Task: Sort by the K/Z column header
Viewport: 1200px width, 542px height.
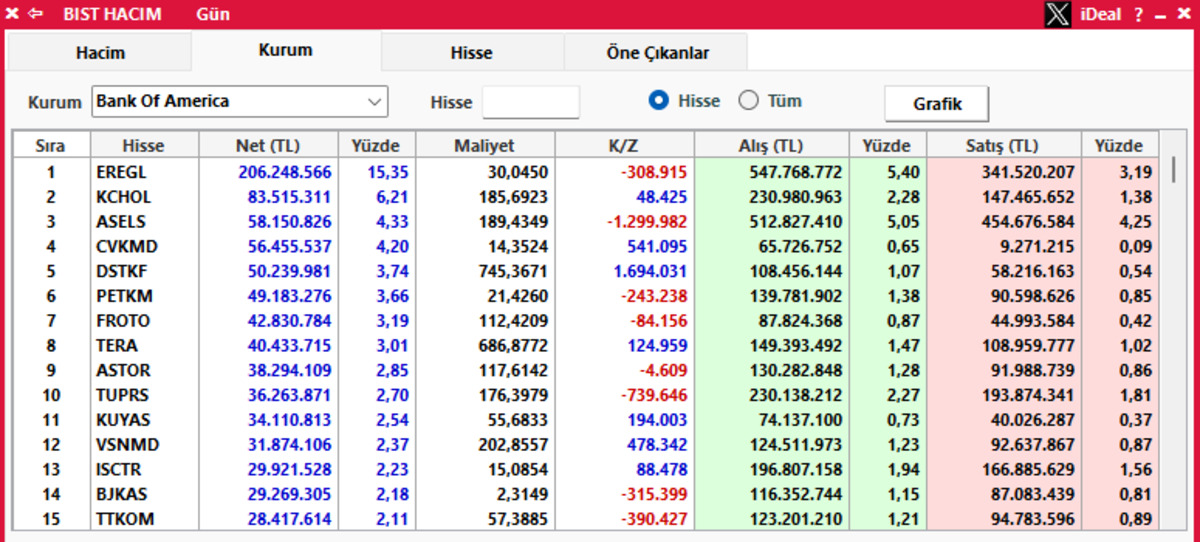Action: 624,146
